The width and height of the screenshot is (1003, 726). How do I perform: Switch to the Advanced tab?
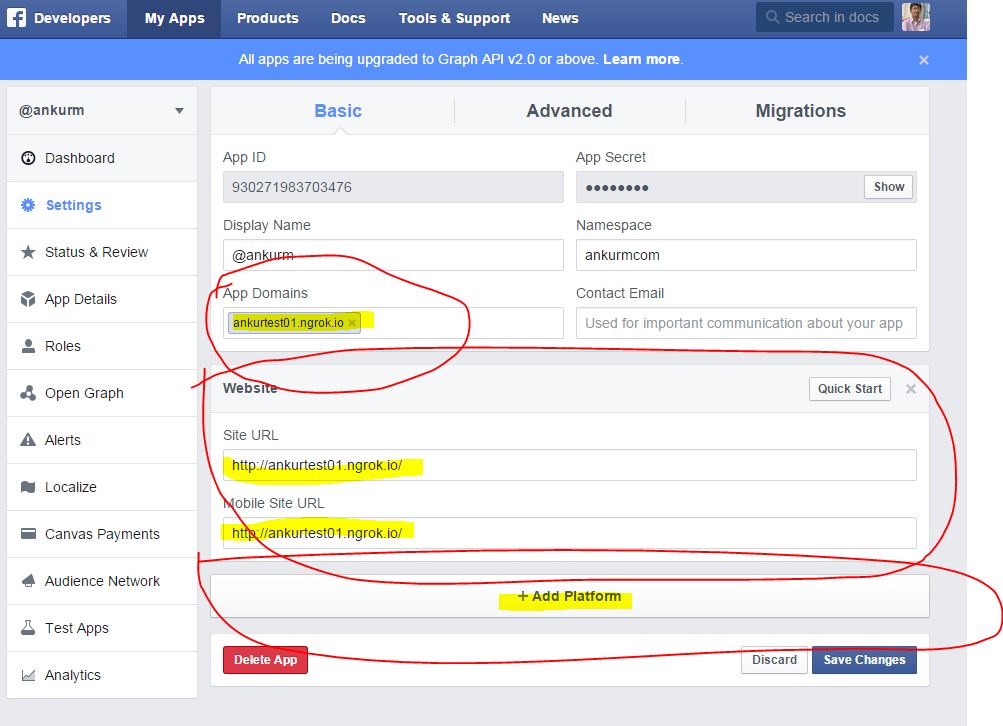568,111
